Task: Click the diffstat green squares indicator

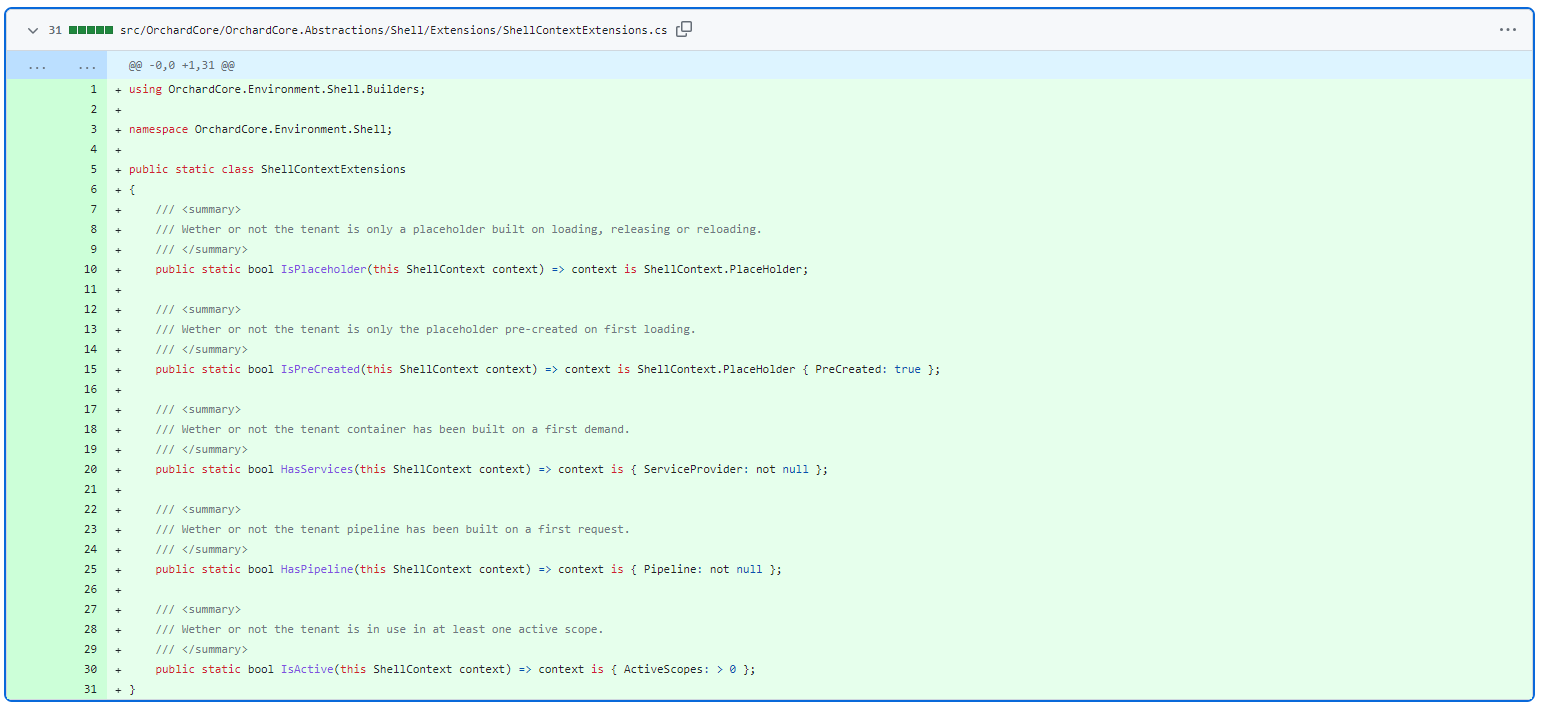Action: click(x=91, y=30)
